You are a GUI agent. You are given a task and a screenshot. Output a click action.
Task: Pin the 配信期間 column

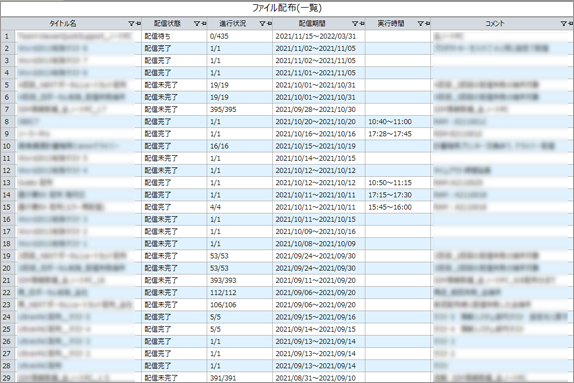click(x=362, y=24)
